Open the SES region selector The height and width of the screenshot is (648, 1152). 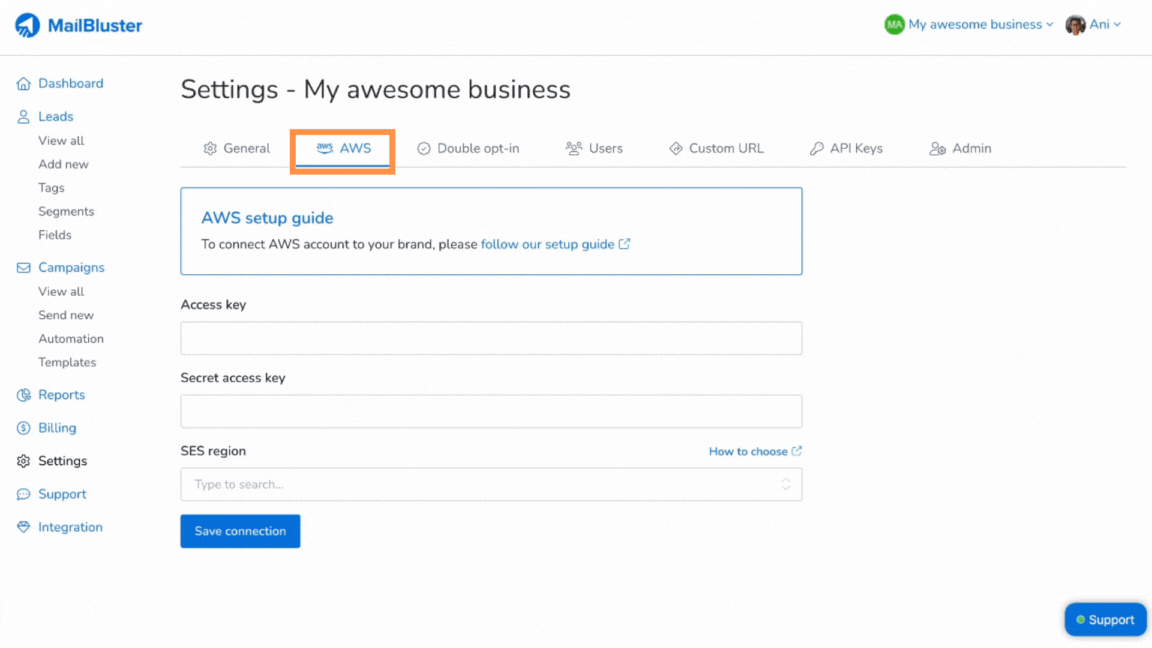(491, 484)
